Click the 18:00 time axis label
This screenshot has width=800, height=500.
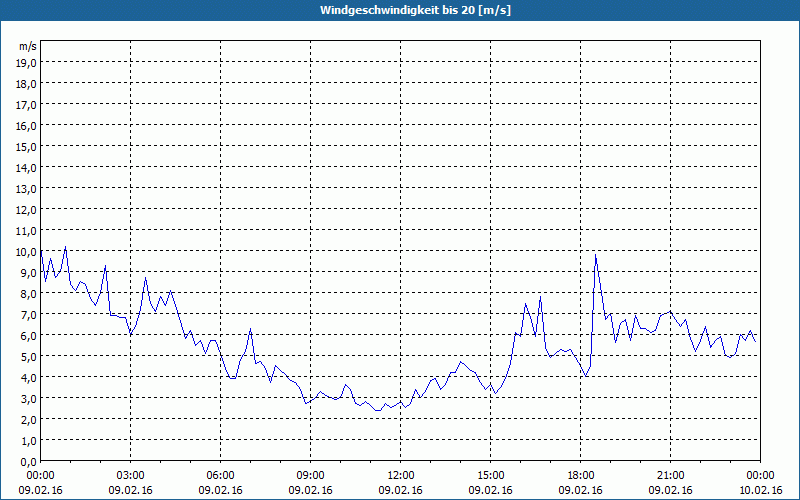[581, 476]
